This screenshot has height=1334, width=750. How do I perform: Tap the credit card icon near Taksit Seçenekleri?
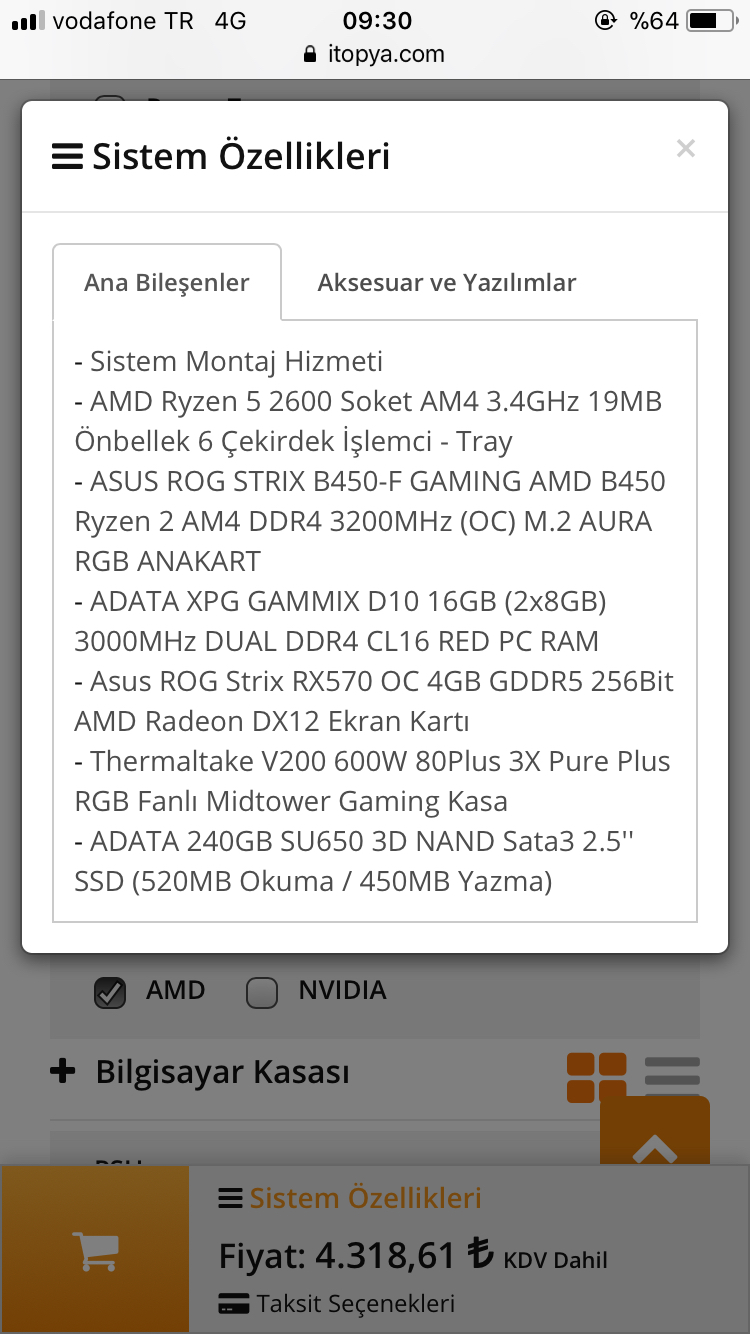(233, 1304)
